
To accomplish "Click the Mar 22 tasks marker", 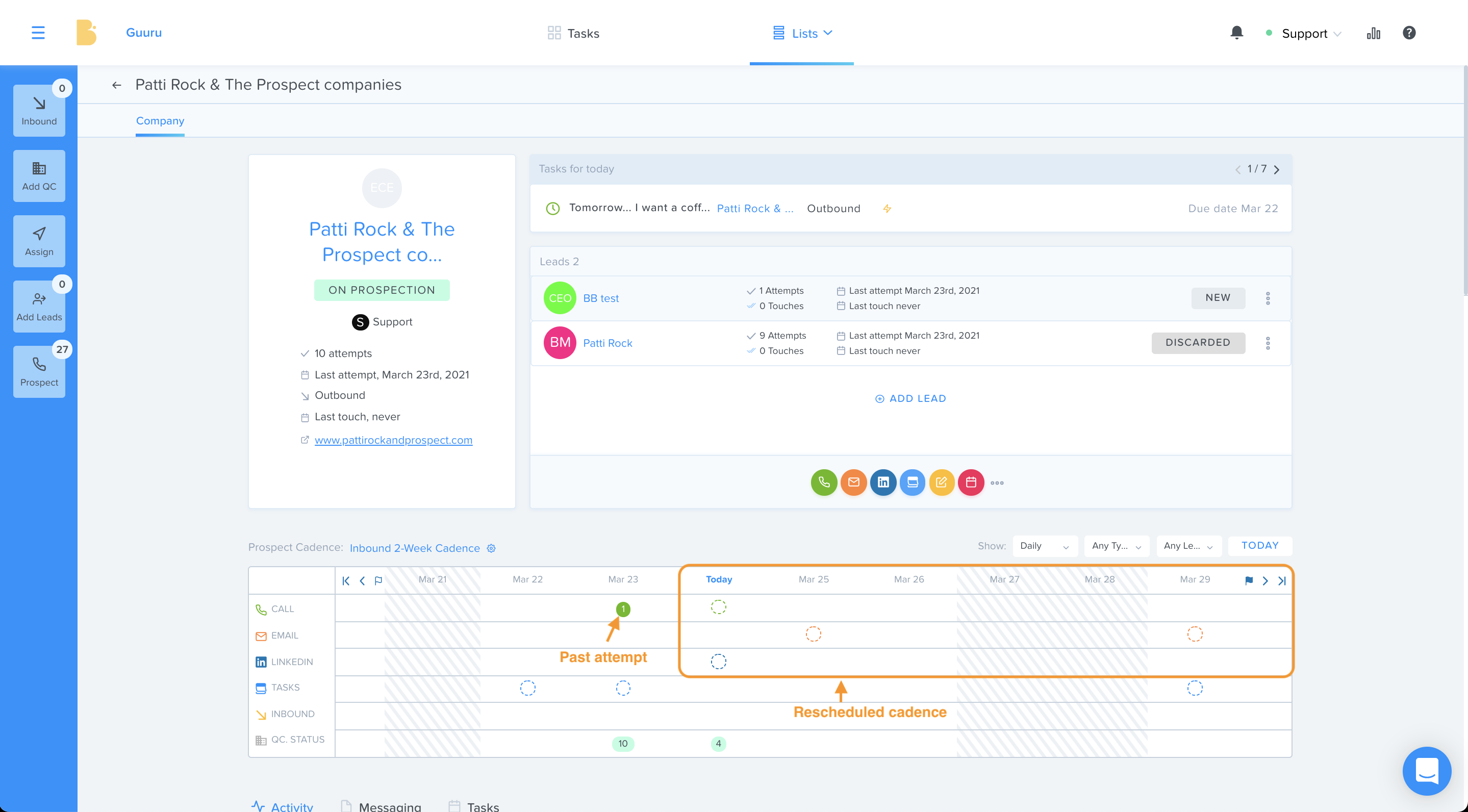I will 528,689.
